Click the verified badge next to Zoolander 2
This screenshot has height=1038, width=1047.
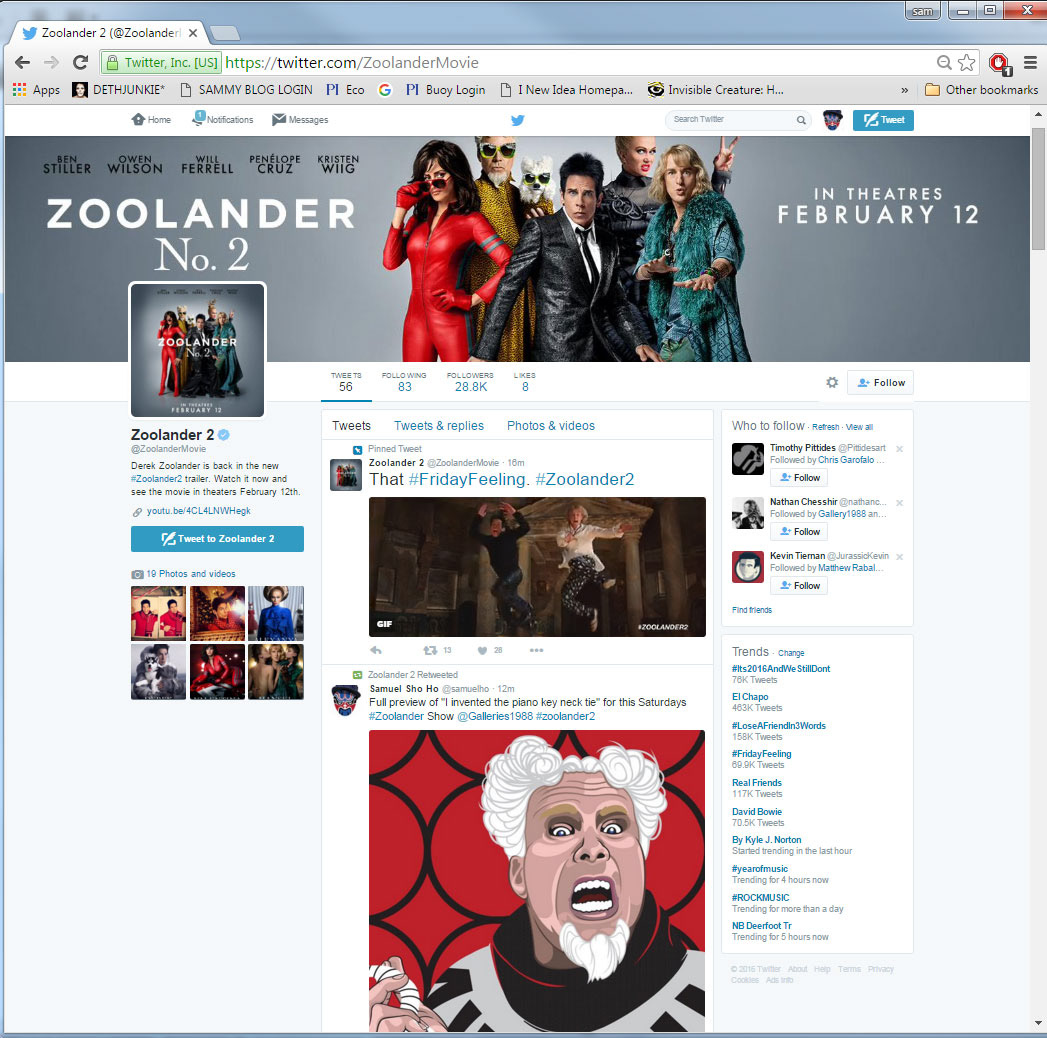[224, 435]
